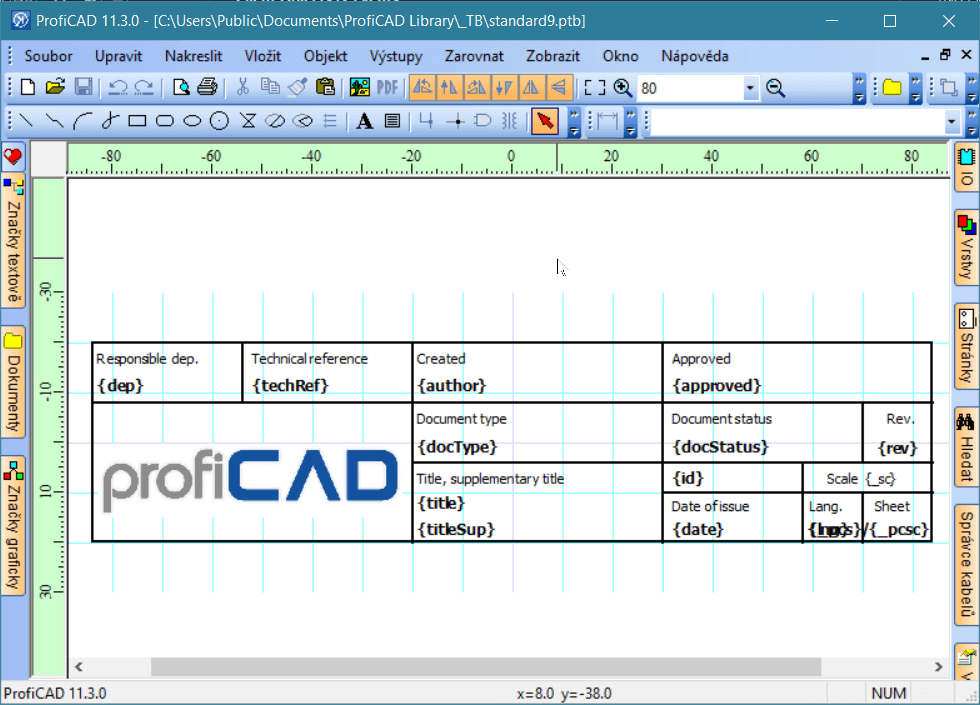Expand overflow options after the zoom-out icon

[859, 88]
